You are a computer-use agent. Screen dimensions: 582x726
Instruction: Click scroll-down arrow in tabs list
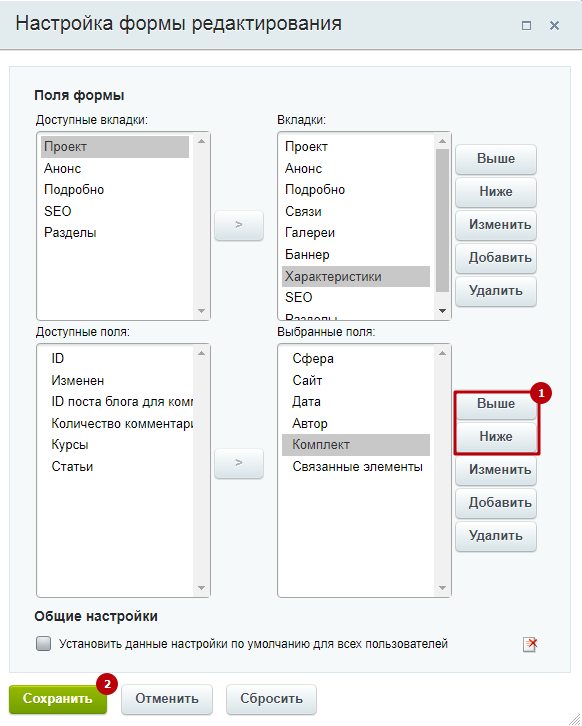442,311
